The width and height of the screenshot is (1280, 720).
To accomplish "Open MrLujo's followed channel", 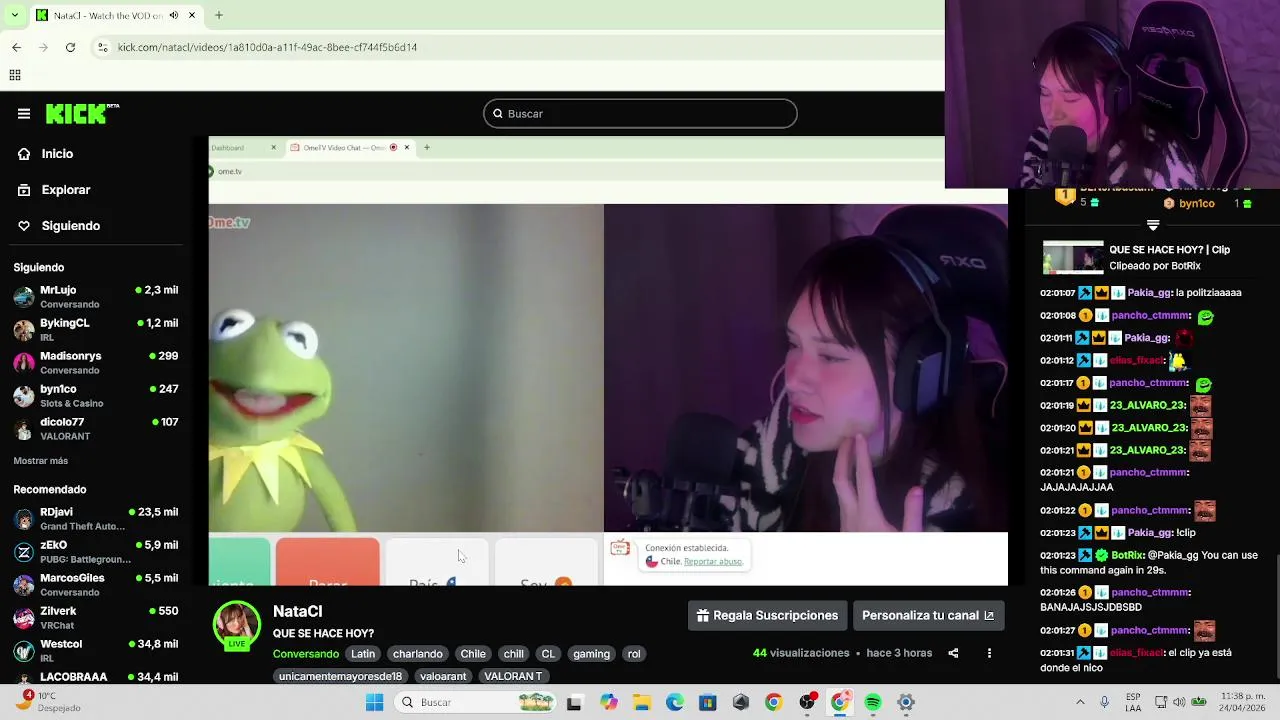I will (96, 297).
